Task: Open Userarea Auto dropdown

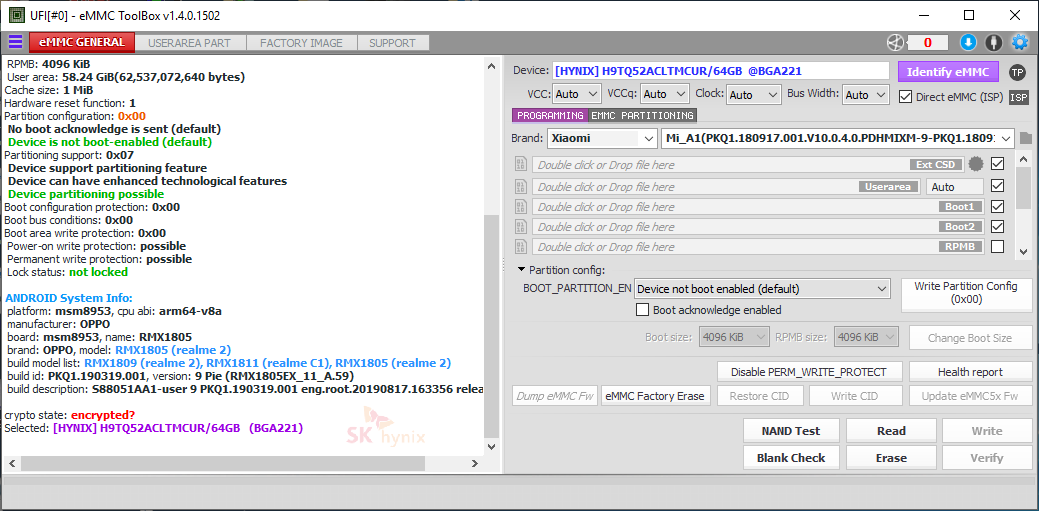Action: click(954, 187)
